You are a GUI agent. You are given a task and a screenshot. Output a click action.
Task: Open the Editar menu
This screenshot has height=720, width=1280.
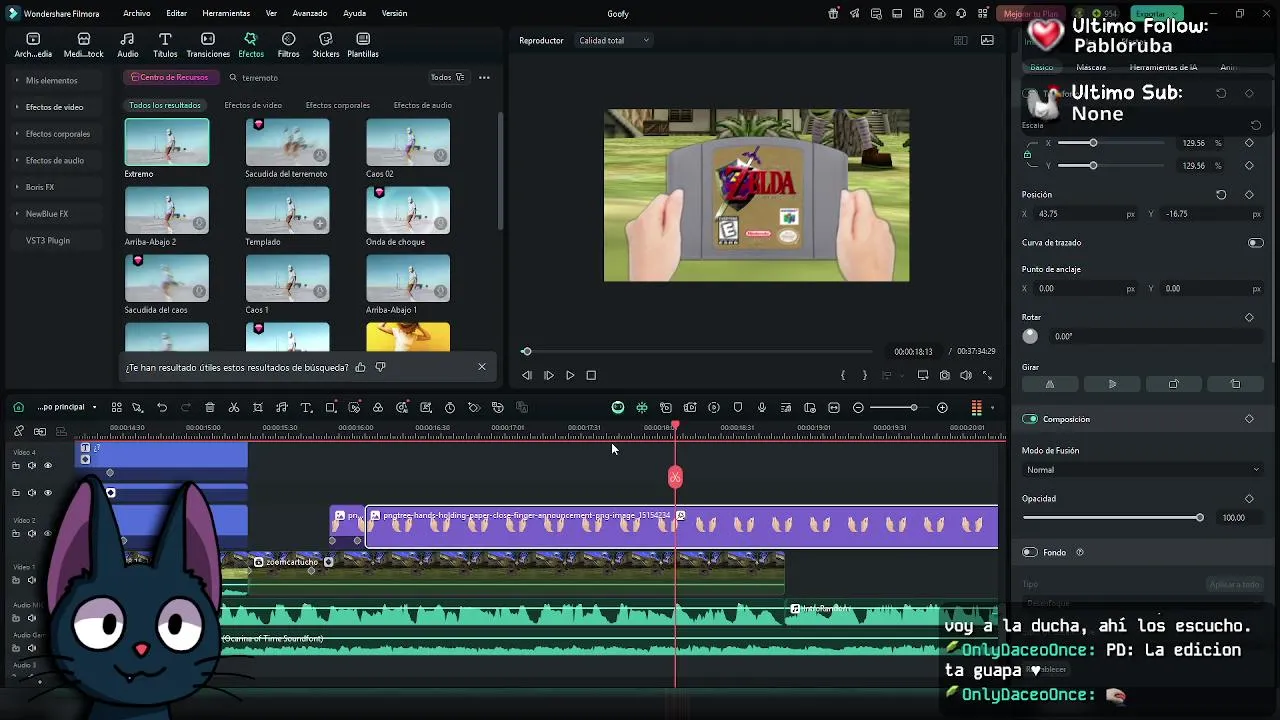click(x=177, y=13)
